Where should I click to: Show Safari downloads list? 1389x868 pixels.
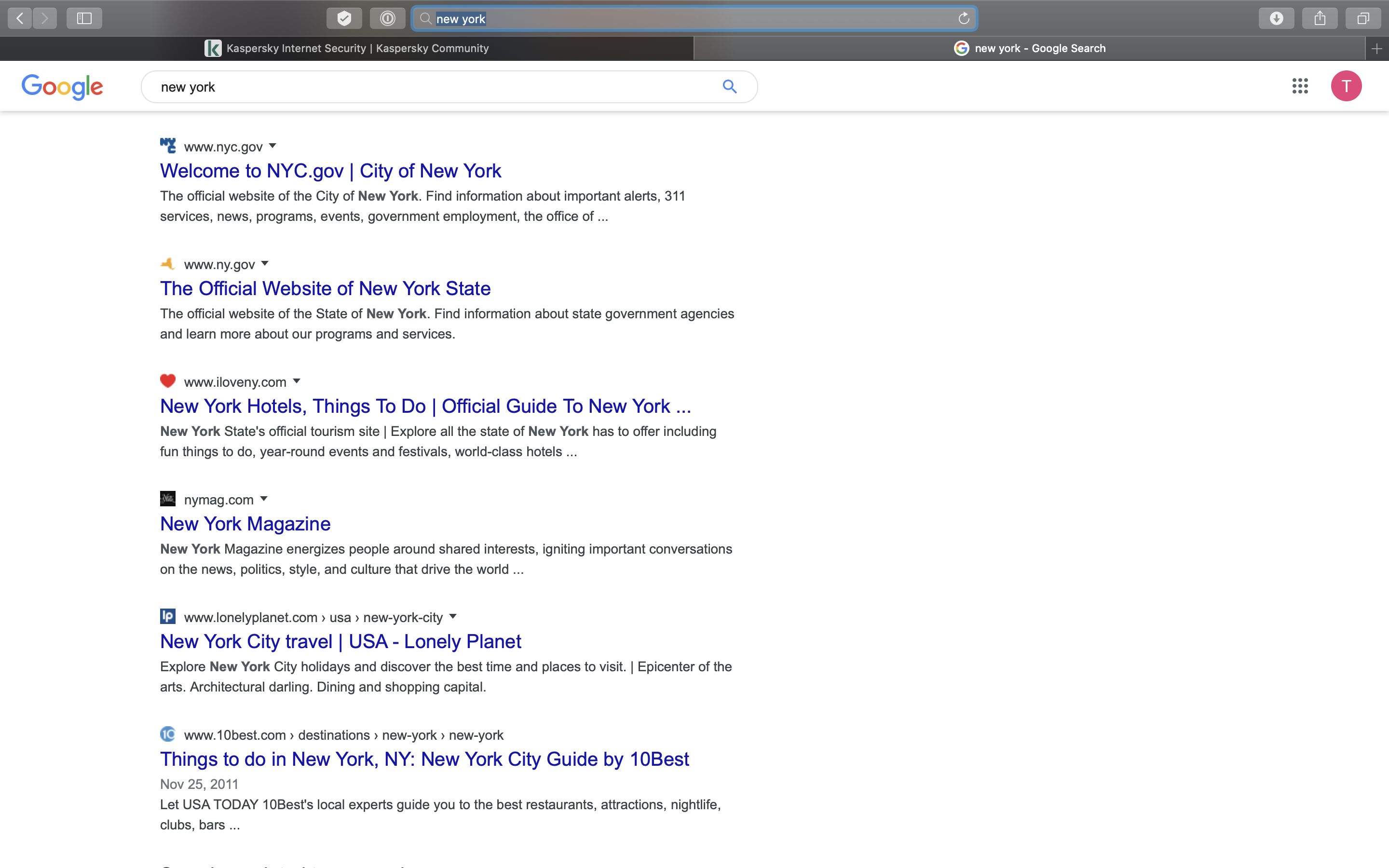click(x=1276, y=18)
